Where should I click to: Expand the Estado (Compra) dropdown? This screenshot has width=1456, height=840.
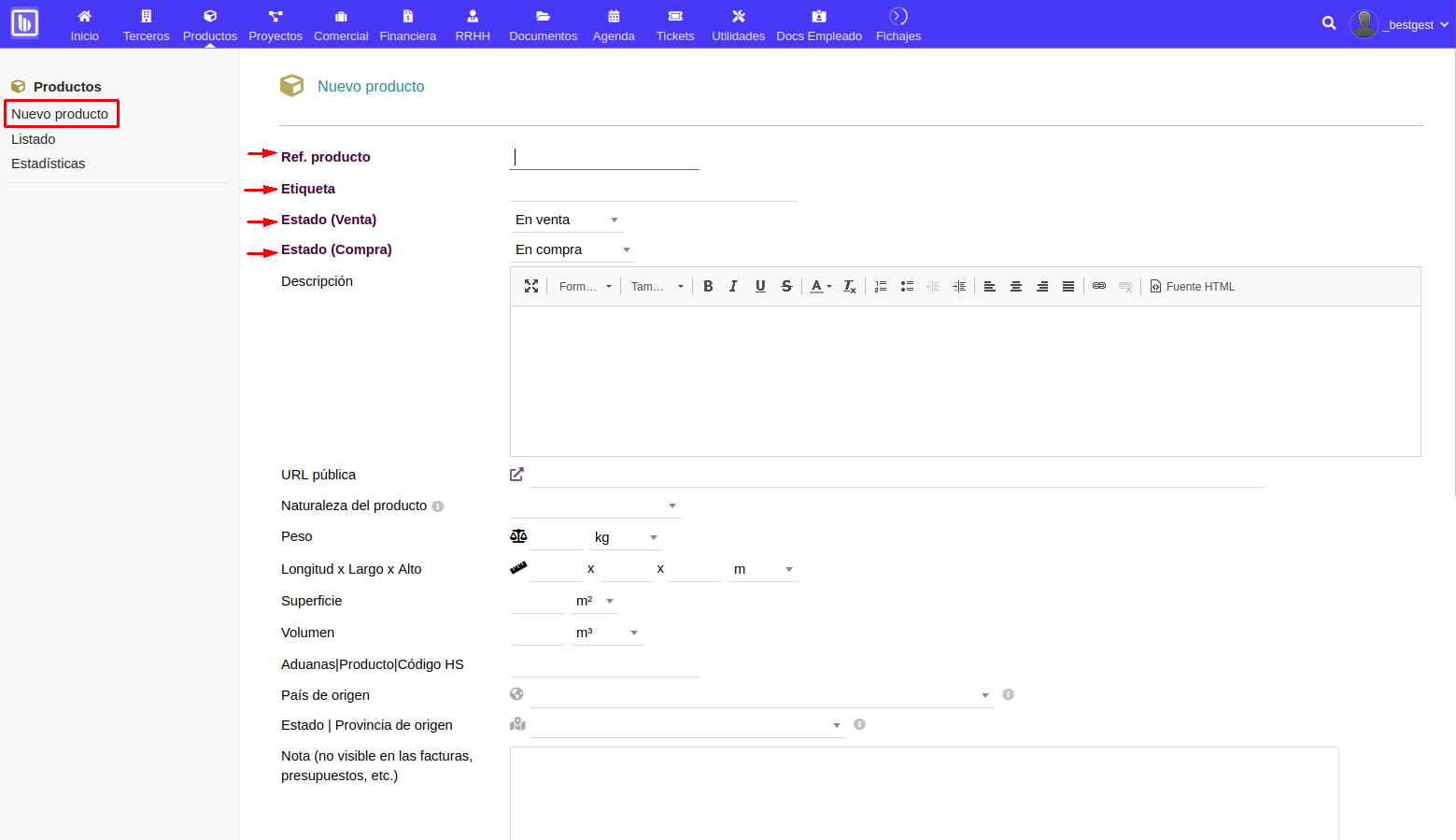coord(573,249)
